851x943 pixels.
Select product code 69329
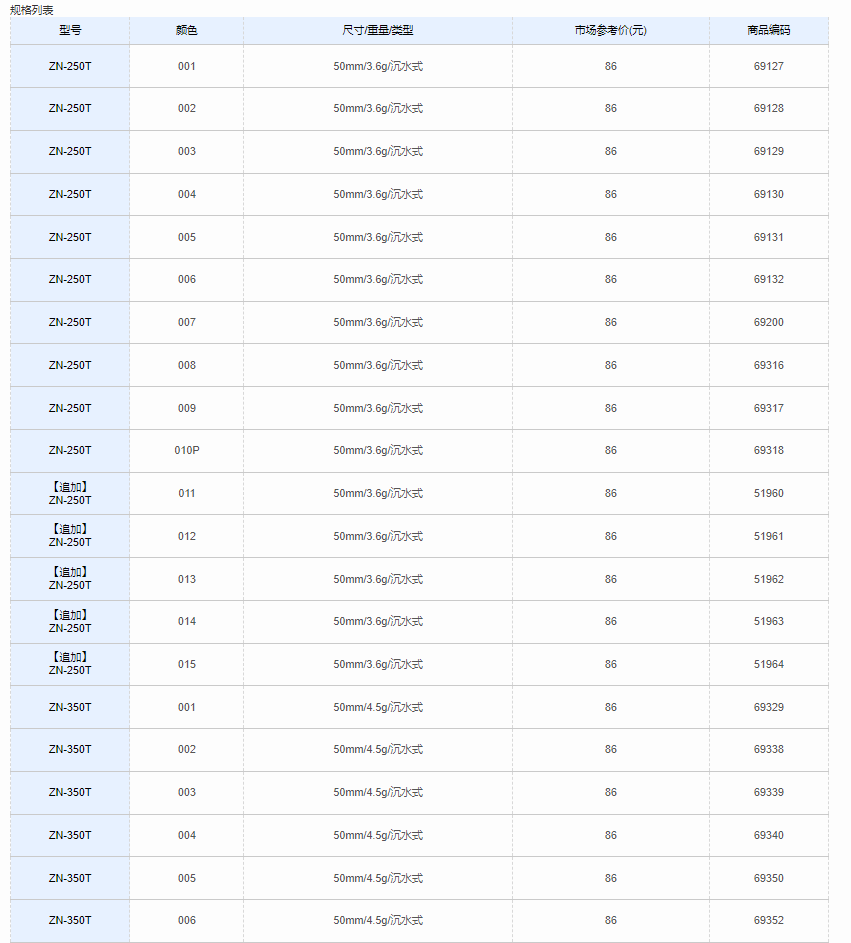[769, 707]
